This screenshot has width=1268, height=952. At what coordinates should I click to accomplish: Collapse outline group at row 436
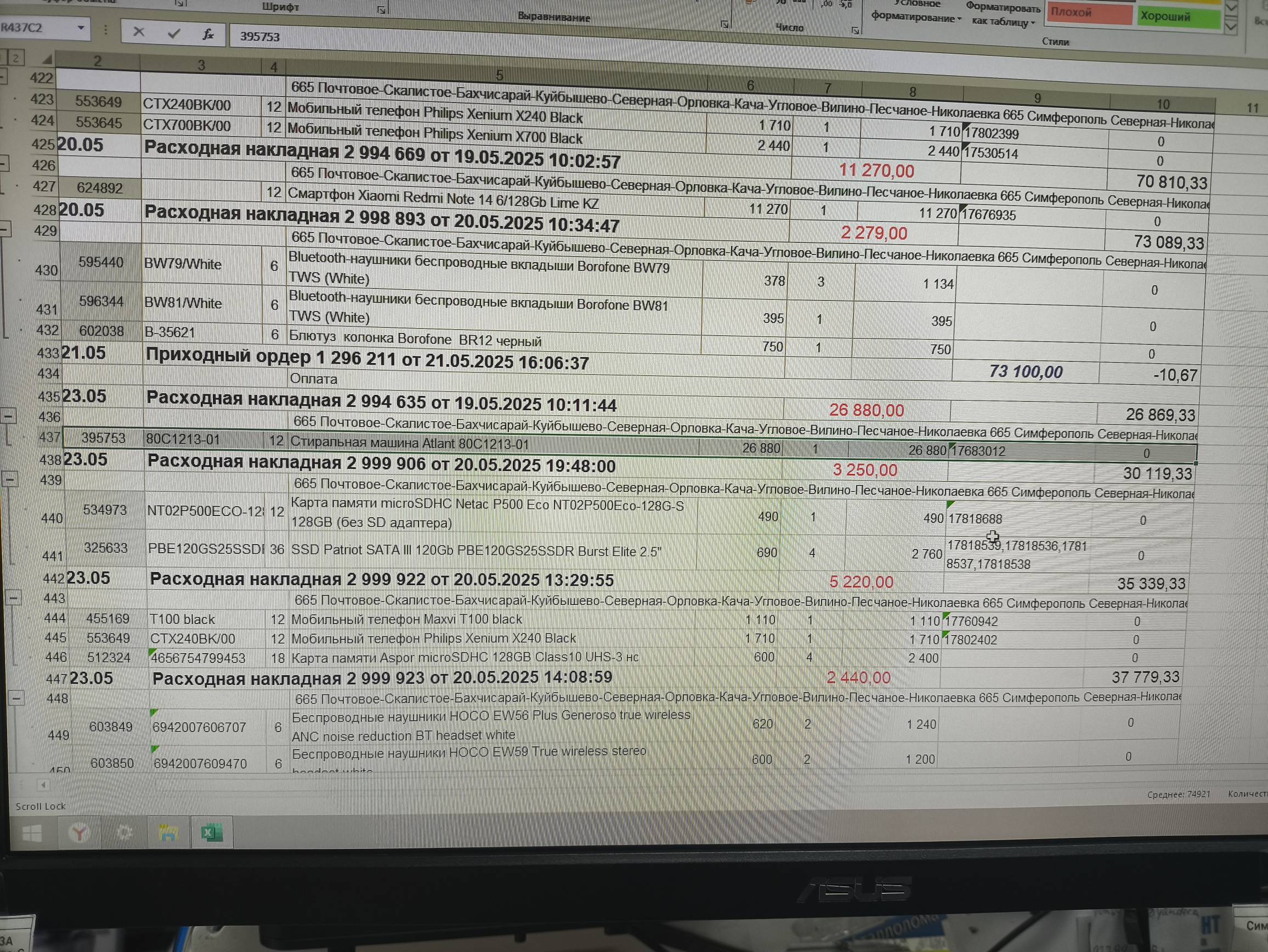tap(9, 416)
